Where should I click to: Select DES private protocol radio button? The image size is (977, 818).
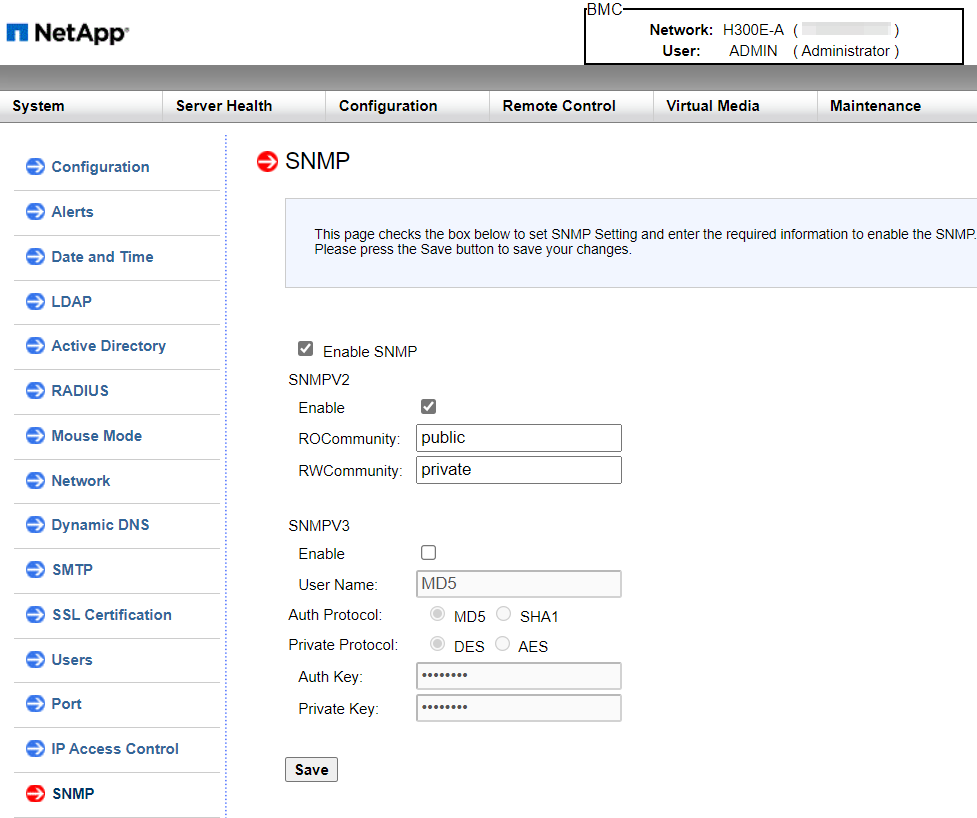pyautogui.click(x=437, y=644)
